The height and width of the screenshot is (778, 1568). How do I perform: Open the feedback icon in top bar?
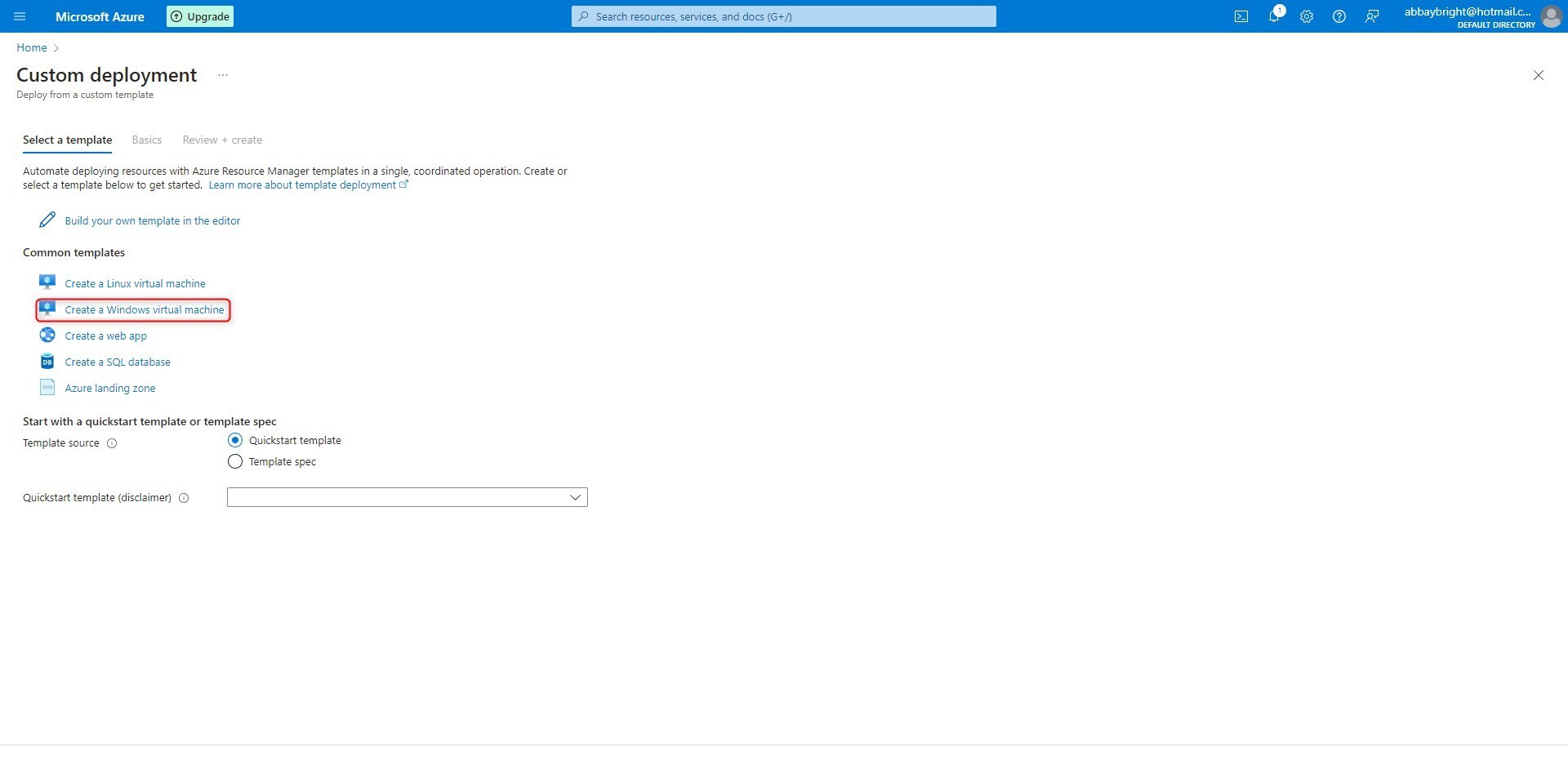[x=1372, y=16]
